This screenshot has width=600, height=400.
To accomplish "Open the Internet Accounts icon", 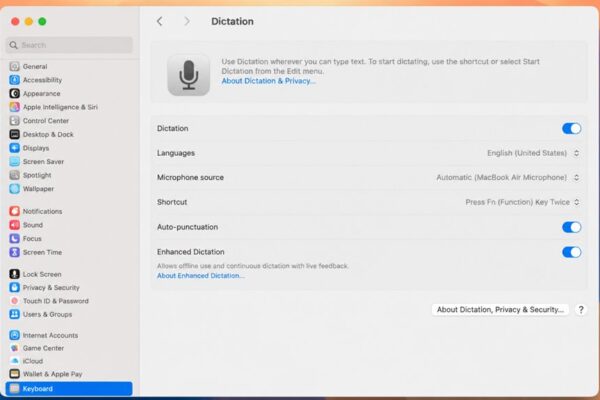I will [15, 335].
